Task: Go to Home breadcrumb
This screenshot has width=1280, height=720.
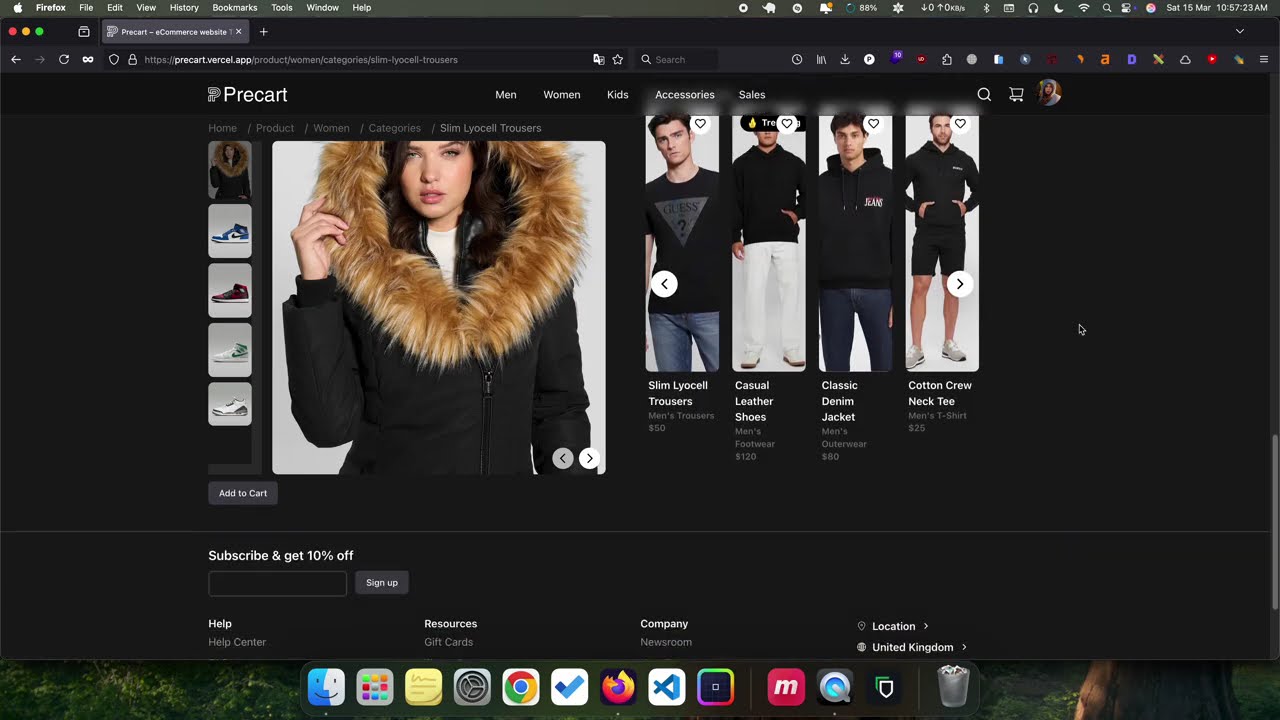Action: tap(222, 128)
